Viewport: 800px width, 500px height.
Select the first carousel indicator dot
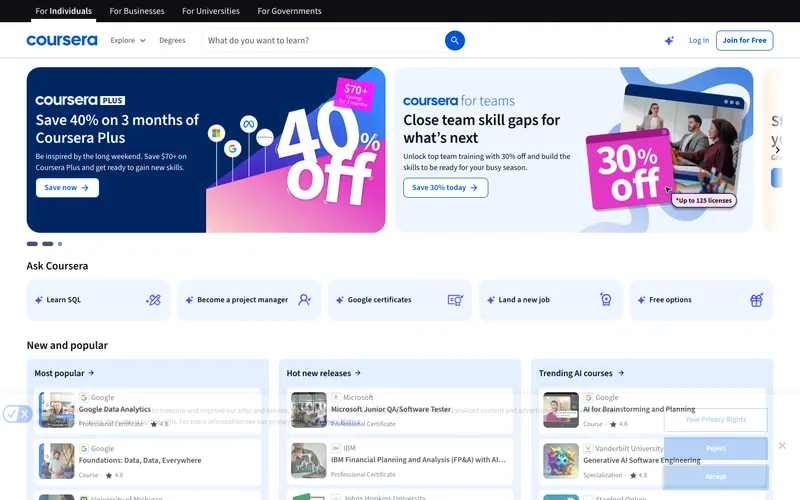pos(32,244)
